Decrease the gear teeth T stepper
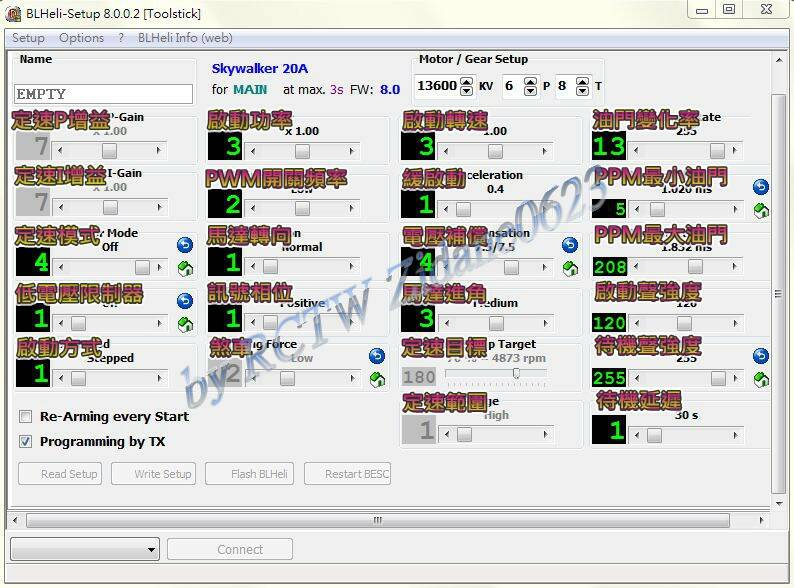 (x=582, y=91)
